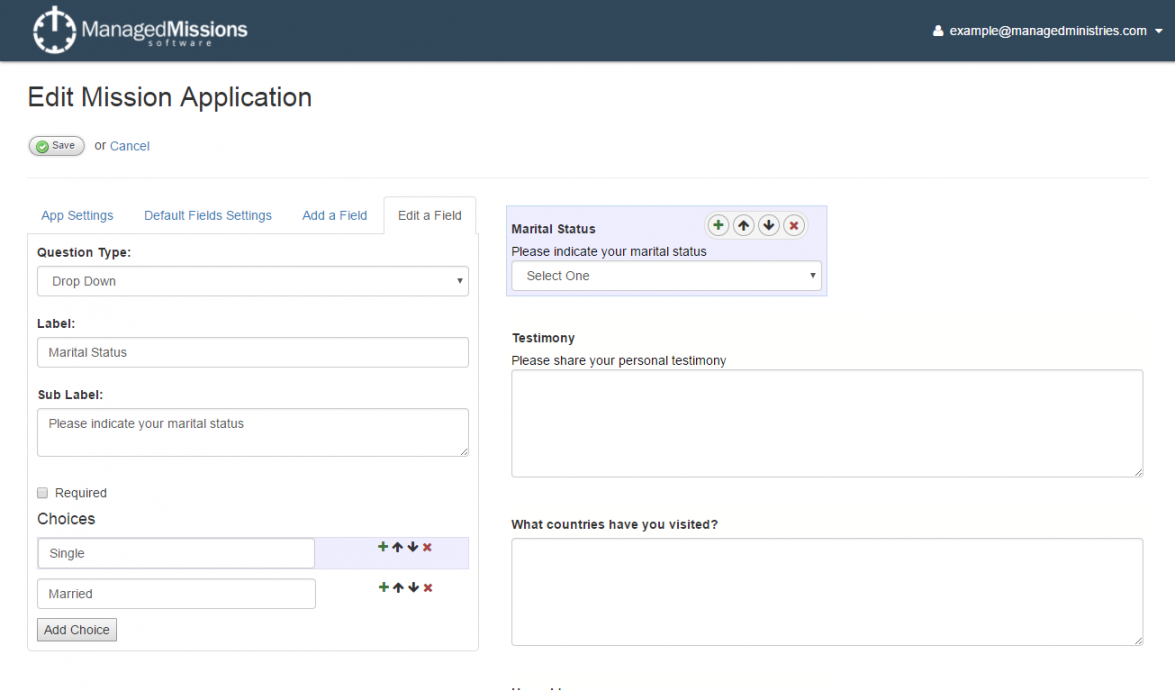Delete the Married choice
This screenshot has height=691, width=1175.
(x=428, y=588)
